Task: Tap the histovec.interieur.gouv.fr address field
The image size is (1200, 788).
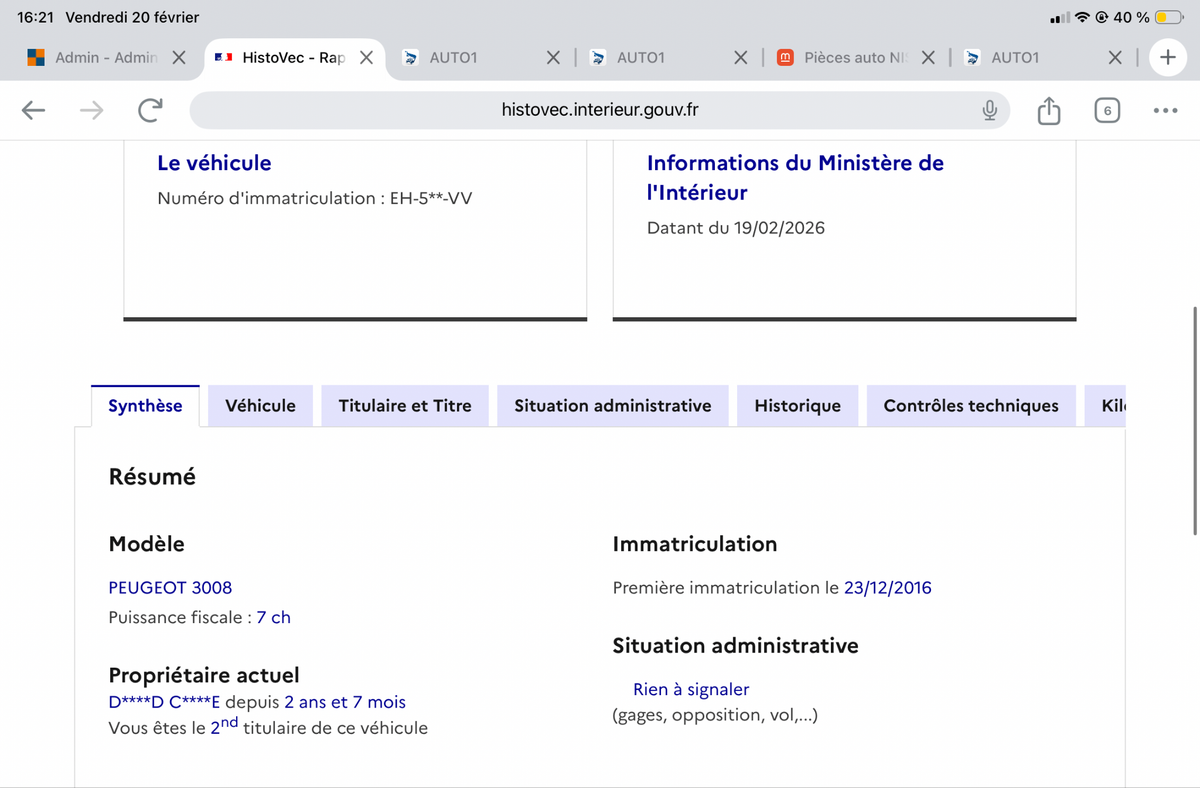Action: (x=599, y=110)
